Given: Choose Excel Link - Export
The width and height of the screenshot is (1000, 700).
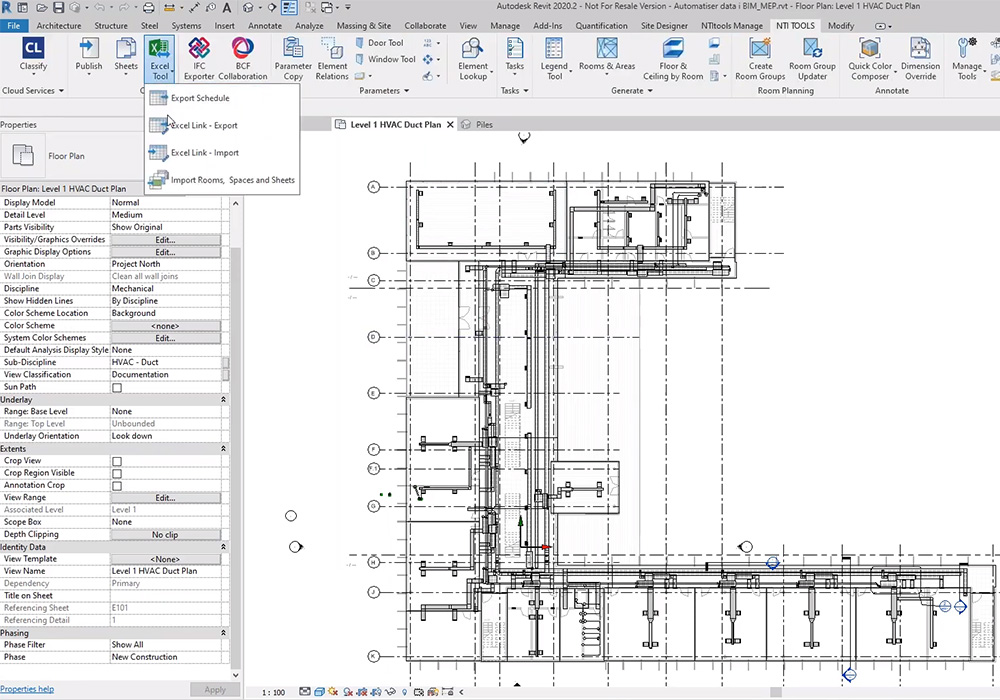Looking at the screenshot, I should (221, 126).
